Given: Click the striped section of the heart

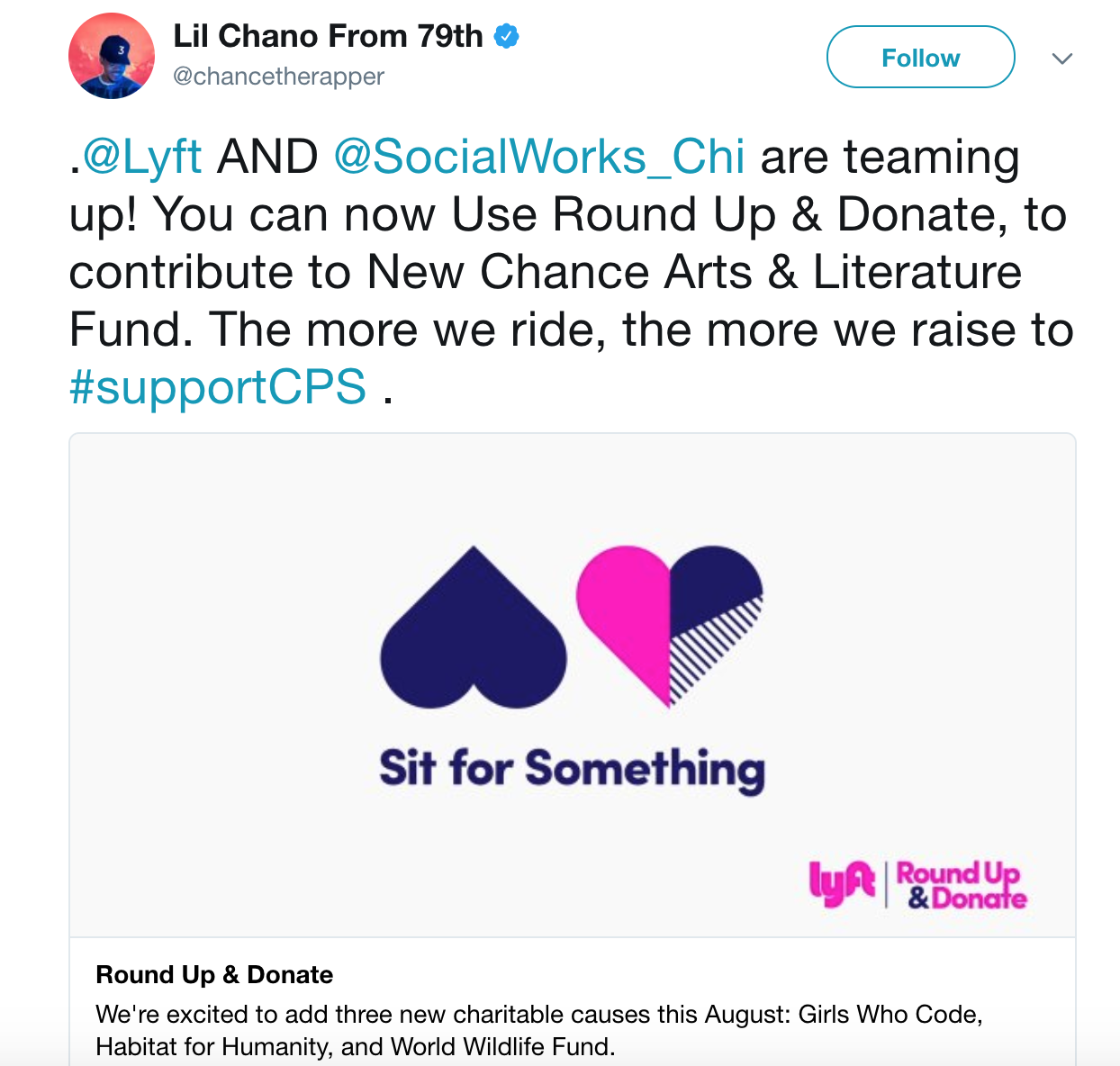Looking at the screenshot, I should coord(711,648).
